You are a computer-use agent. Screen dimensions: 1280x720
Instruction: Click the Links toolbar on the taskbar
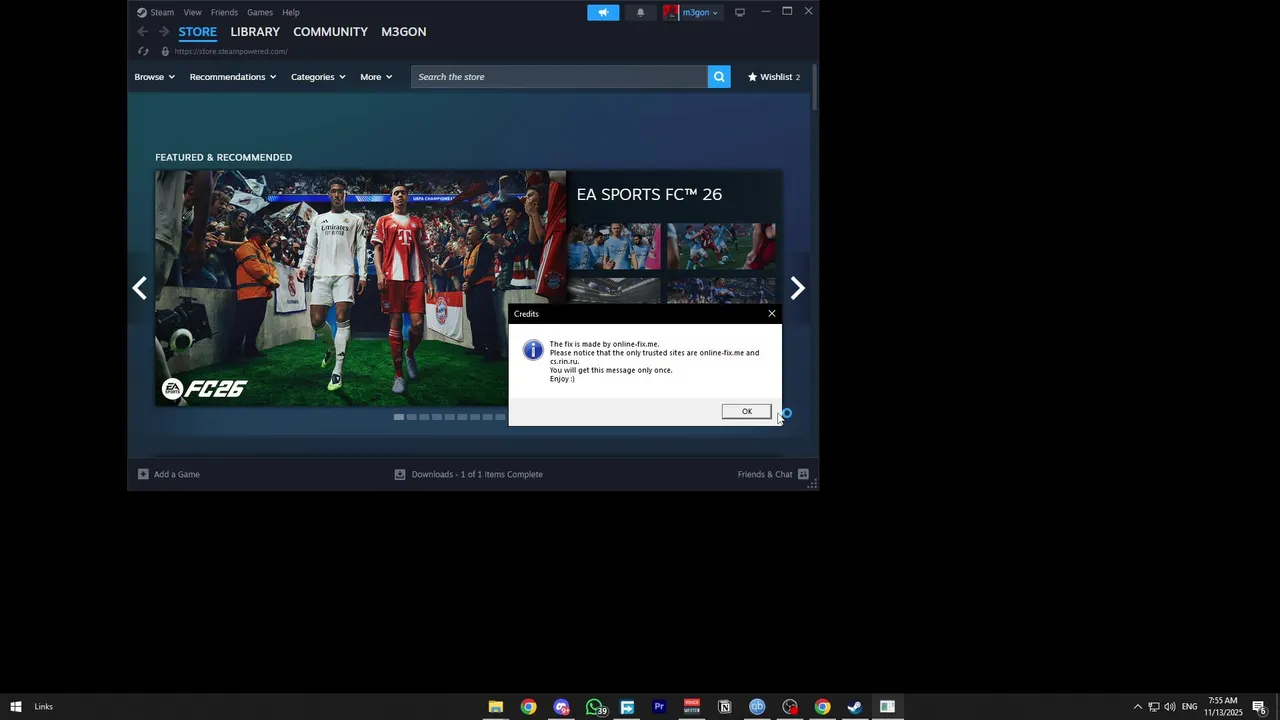point(44,707)
